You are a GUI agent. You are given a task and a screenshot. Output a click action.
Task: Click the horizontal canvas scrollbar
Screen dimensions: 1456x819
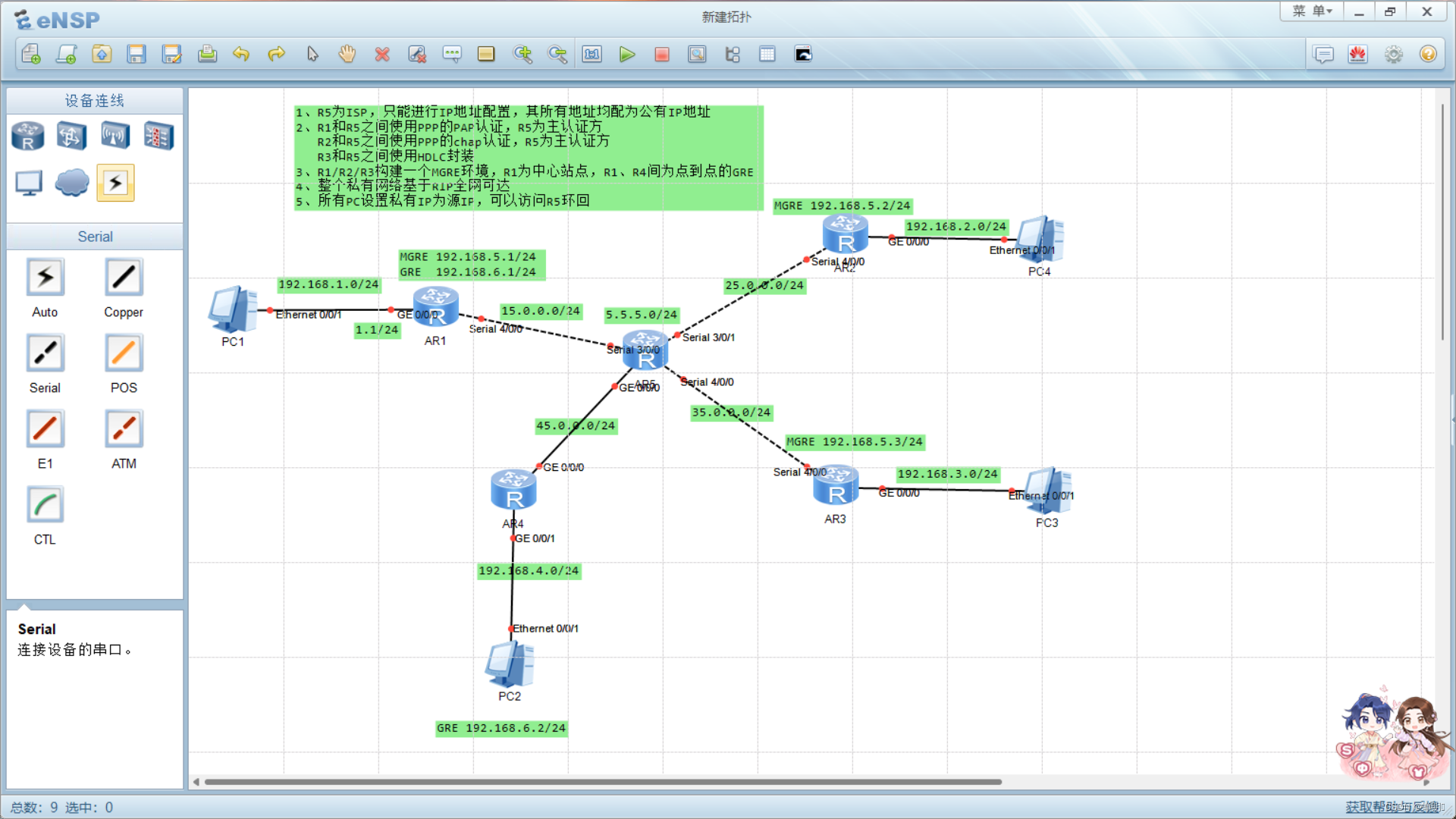pos(603,782)
